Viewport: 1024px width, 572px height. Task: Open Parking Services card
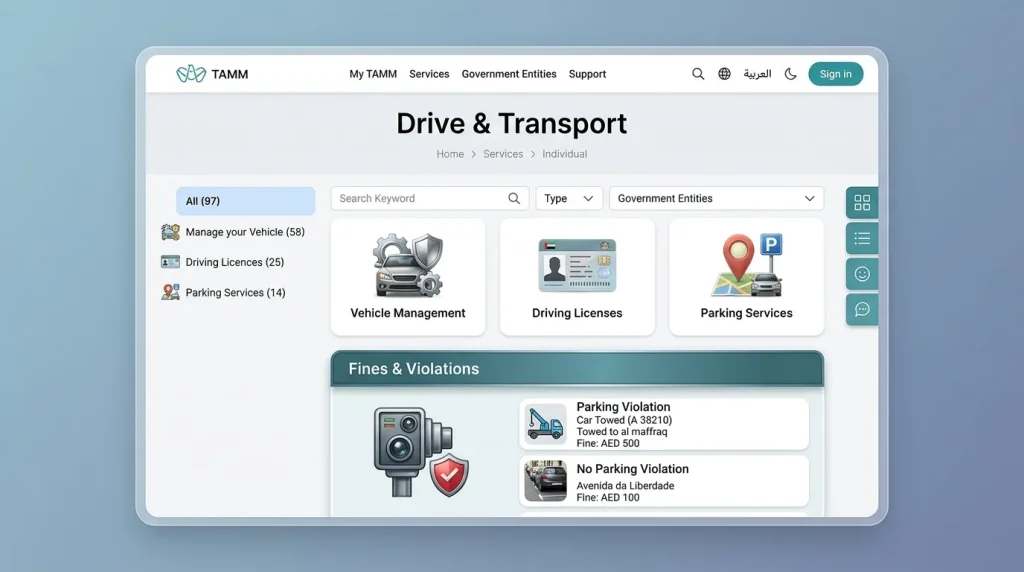pyautogui.click(x=746, y=277)
